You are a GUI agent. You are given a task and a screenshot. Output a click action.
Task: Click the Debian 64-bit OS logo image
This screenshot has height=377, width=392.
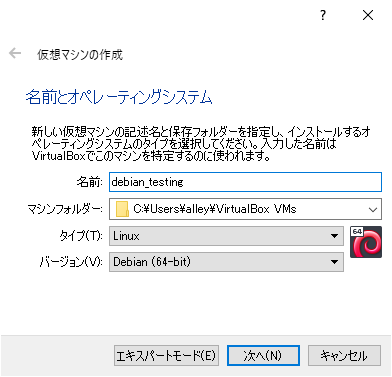coord(366,242)
